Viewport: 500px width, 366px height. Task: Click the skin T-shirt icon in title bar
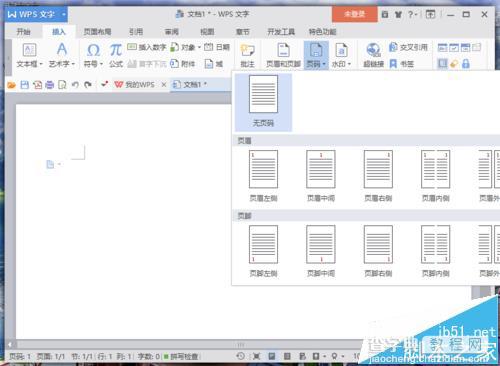point(398,14)
